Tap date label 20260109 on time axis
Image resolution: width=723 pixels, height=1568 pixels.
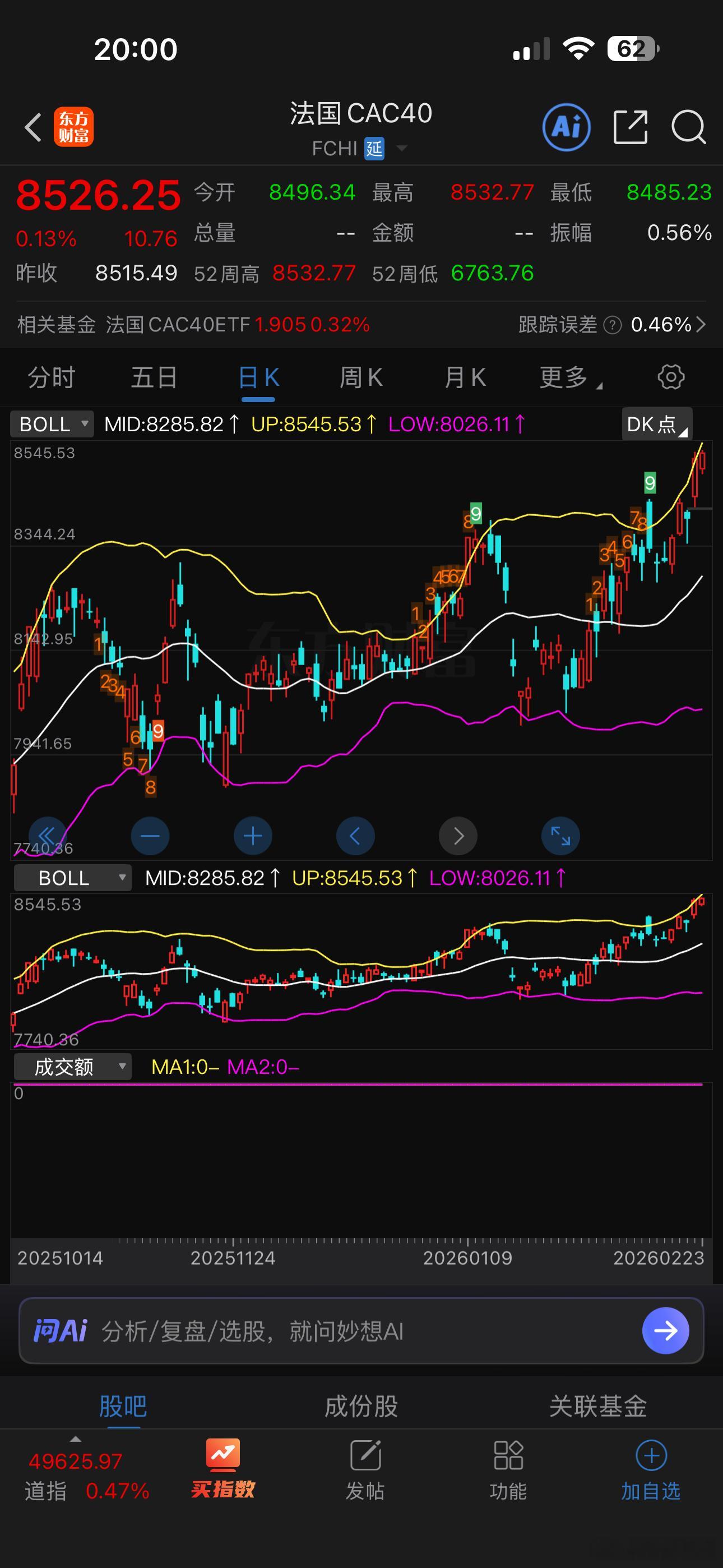pos(467,1257)
